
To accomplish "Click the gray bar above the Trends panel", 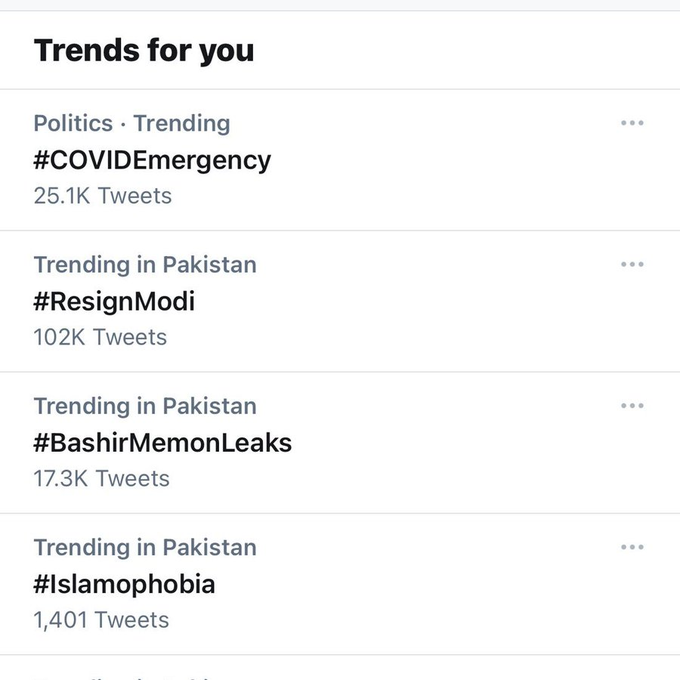I will pyautogui.click(x=340, y=5).
